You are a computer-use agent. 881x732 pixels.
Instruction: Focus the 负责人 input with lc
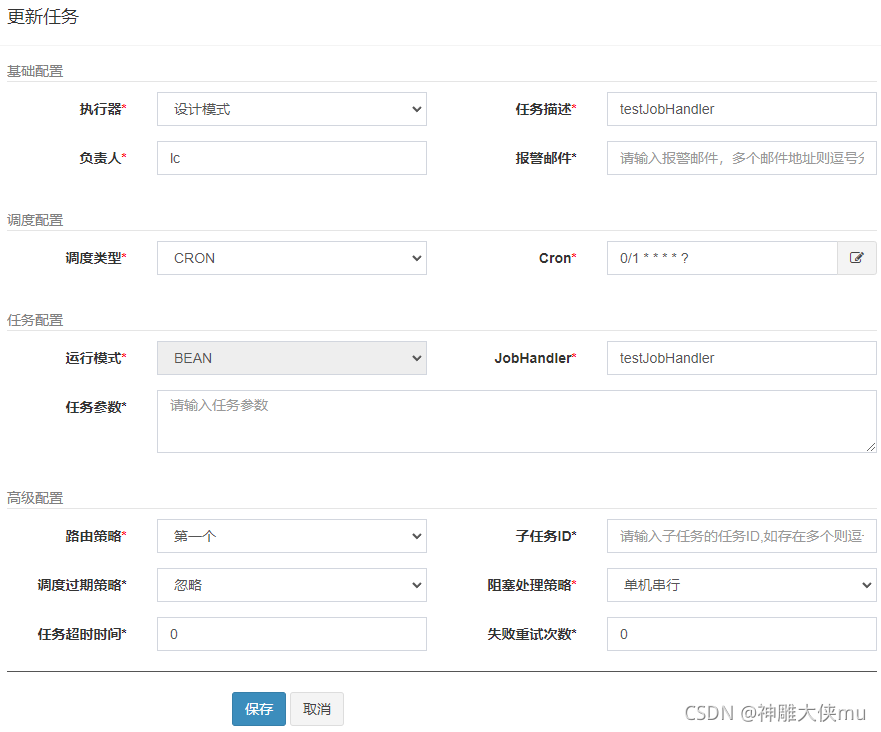pos(292,158)
